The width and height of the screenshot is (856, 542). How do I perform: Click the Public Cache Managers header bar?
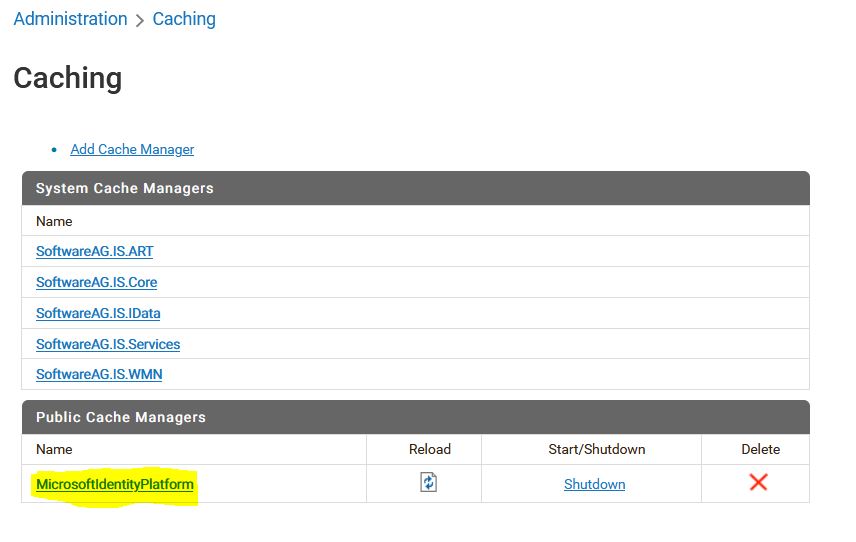coord(415,417)
